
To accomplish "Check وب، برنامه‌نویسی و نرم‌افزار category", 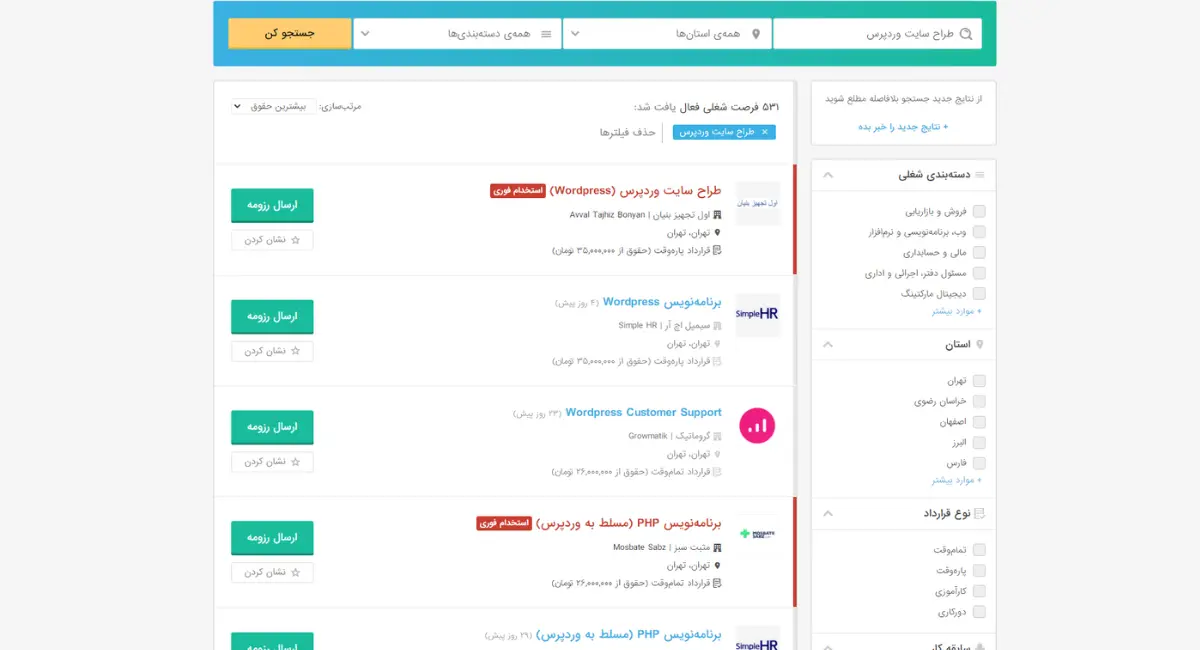I will click(979, 232).
